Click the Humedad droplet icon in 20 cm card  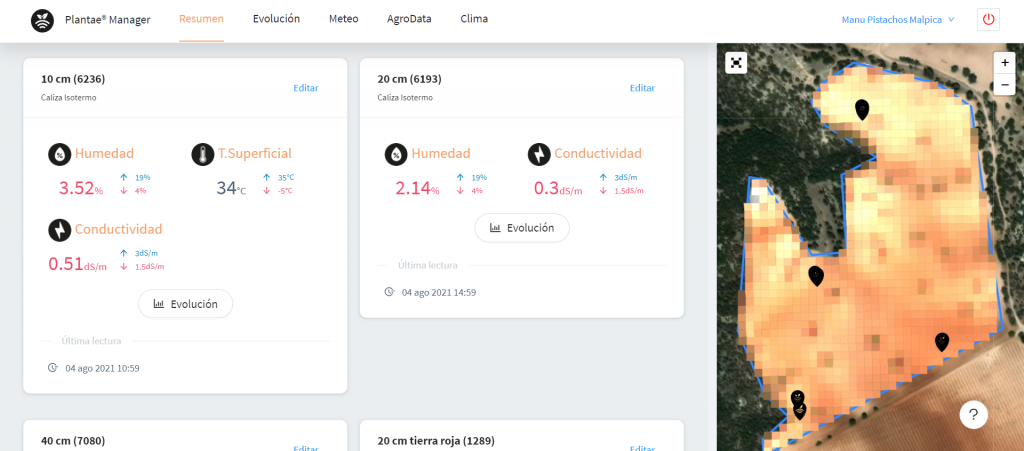coord(396,154)
